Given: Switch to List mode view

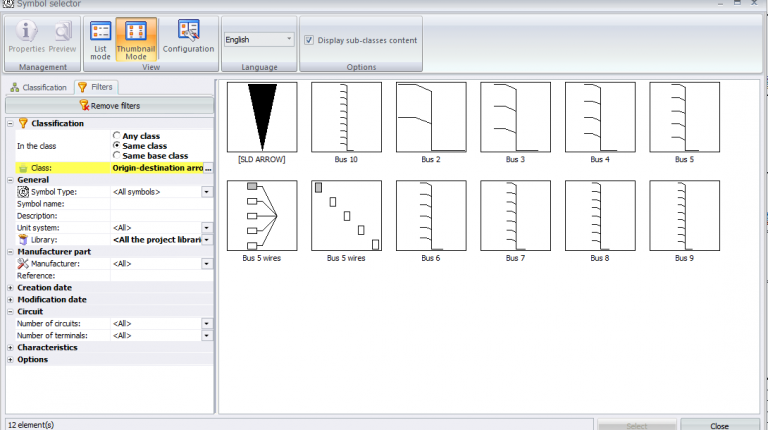Looking at the screenshot, I should point(100,40).
